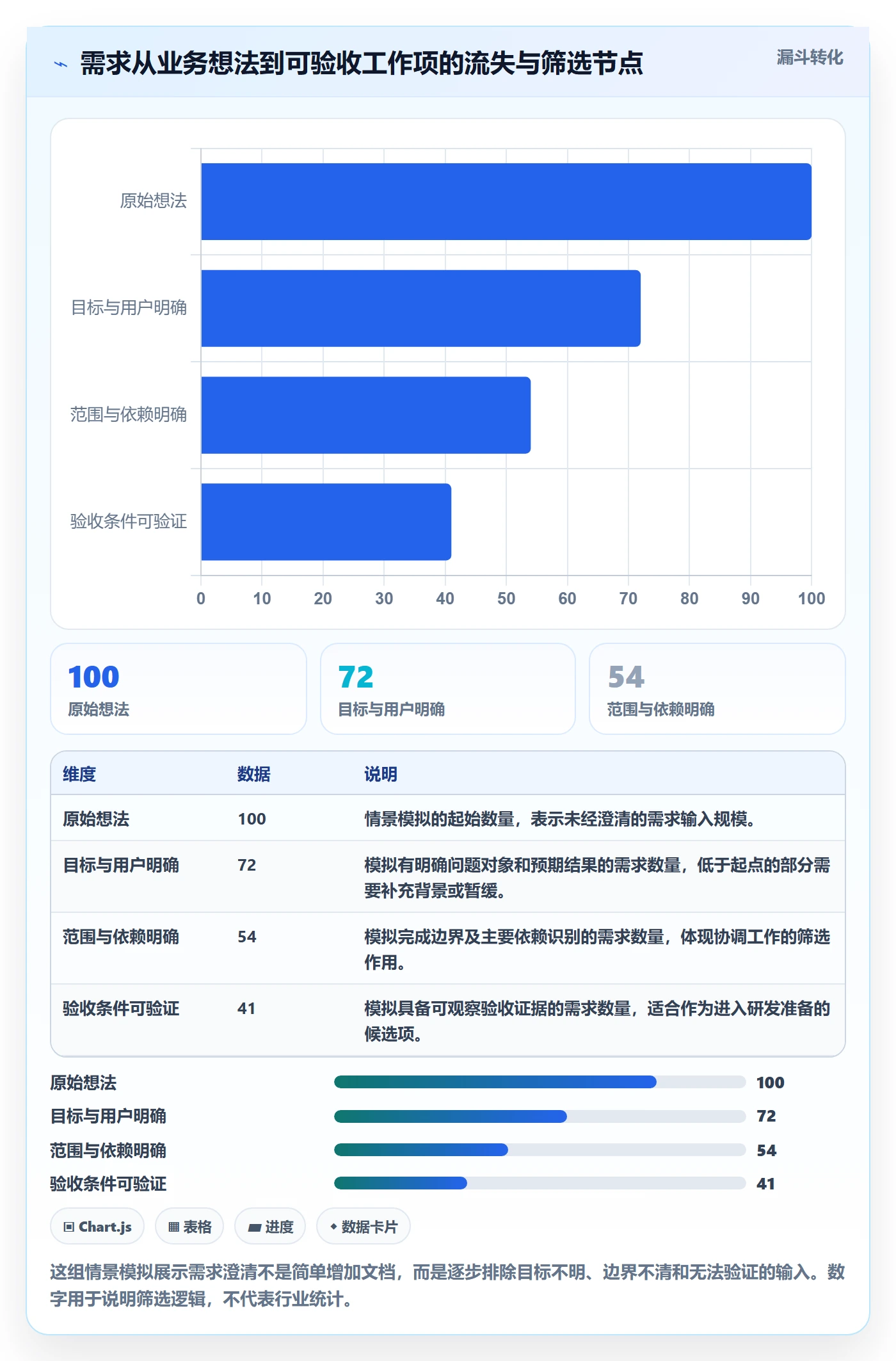Screen dimensions: 896x1361
Task: Open the stat card showing 72
Action: pyautogui.click(x=448, y=689)
